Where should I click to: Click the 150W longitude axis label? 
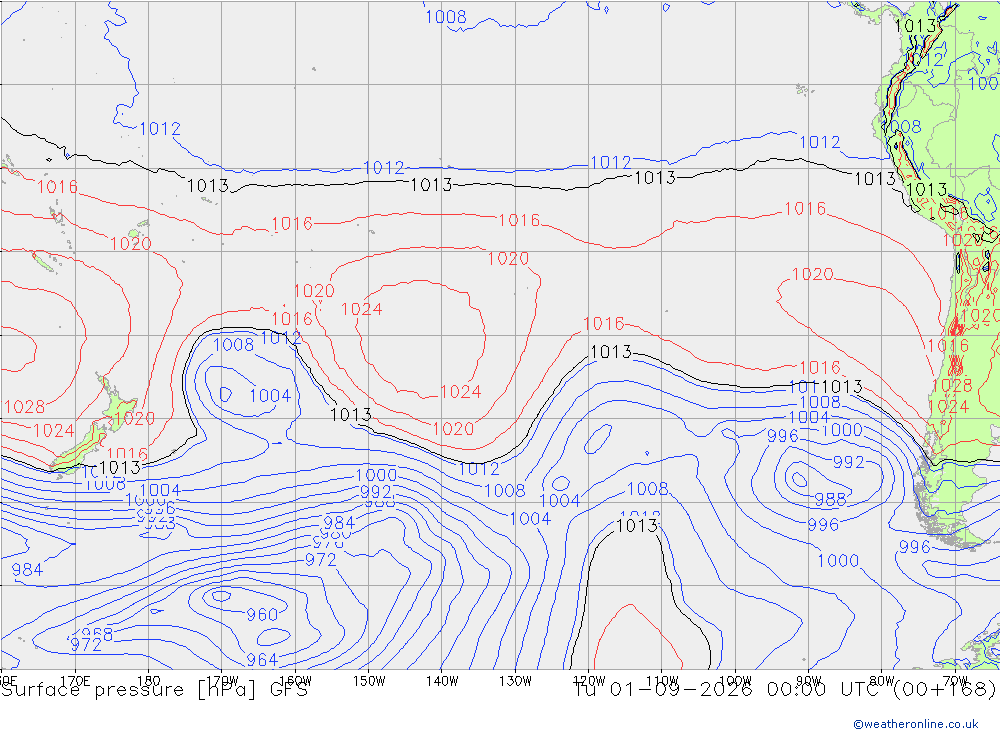pos(369,681)
